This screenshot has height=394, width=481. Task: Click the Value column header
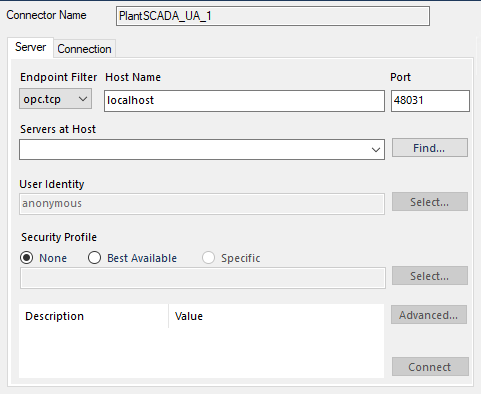click(x=276, y=316)
